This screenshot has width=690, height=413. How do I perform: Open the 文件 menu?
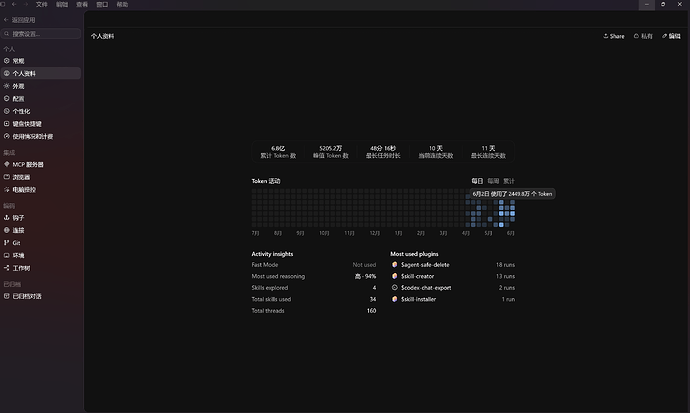41,4
